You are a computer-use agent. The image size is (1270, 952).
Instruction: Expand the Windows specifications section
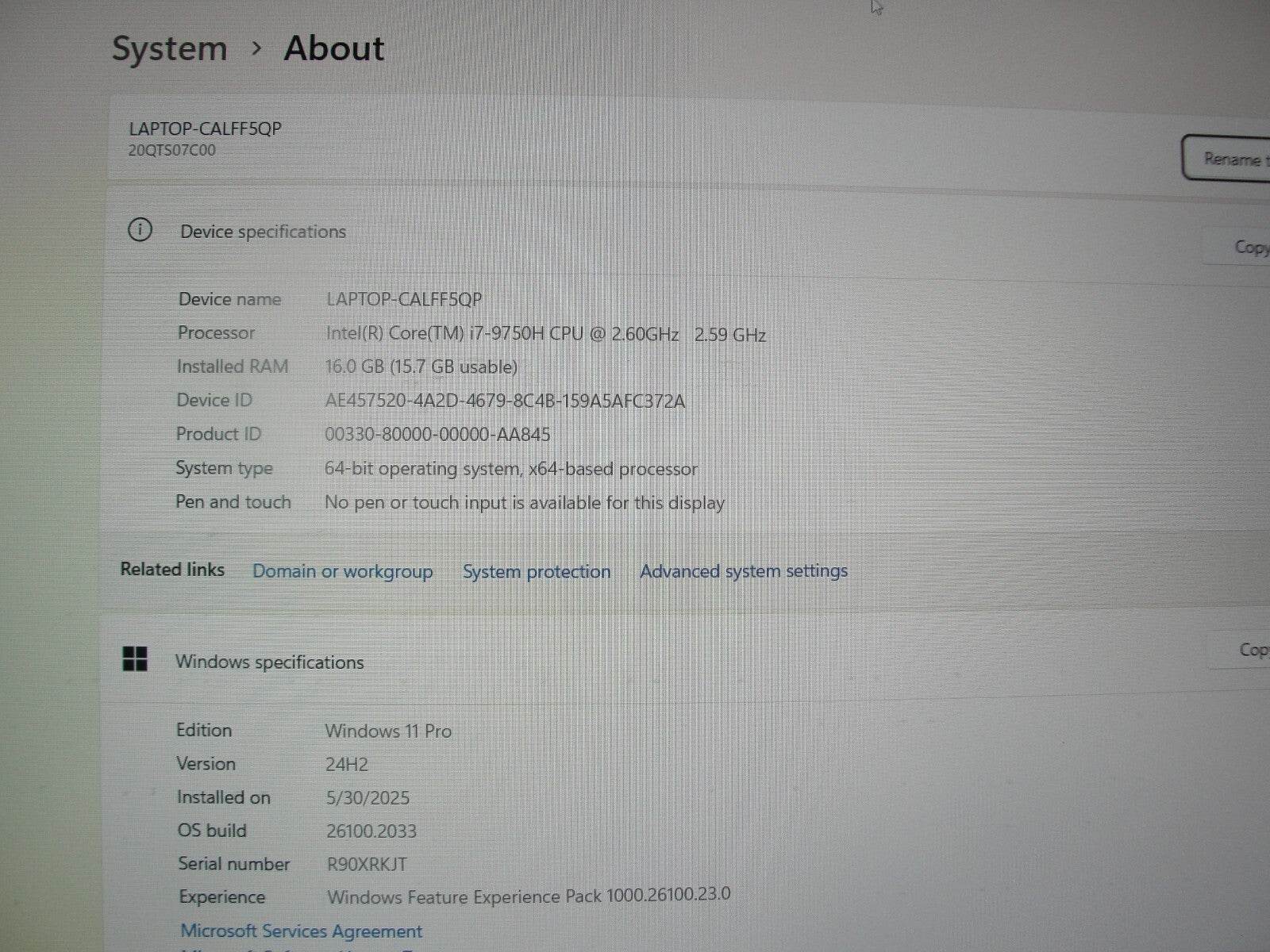pyautogui.click(x=270, y=662)
